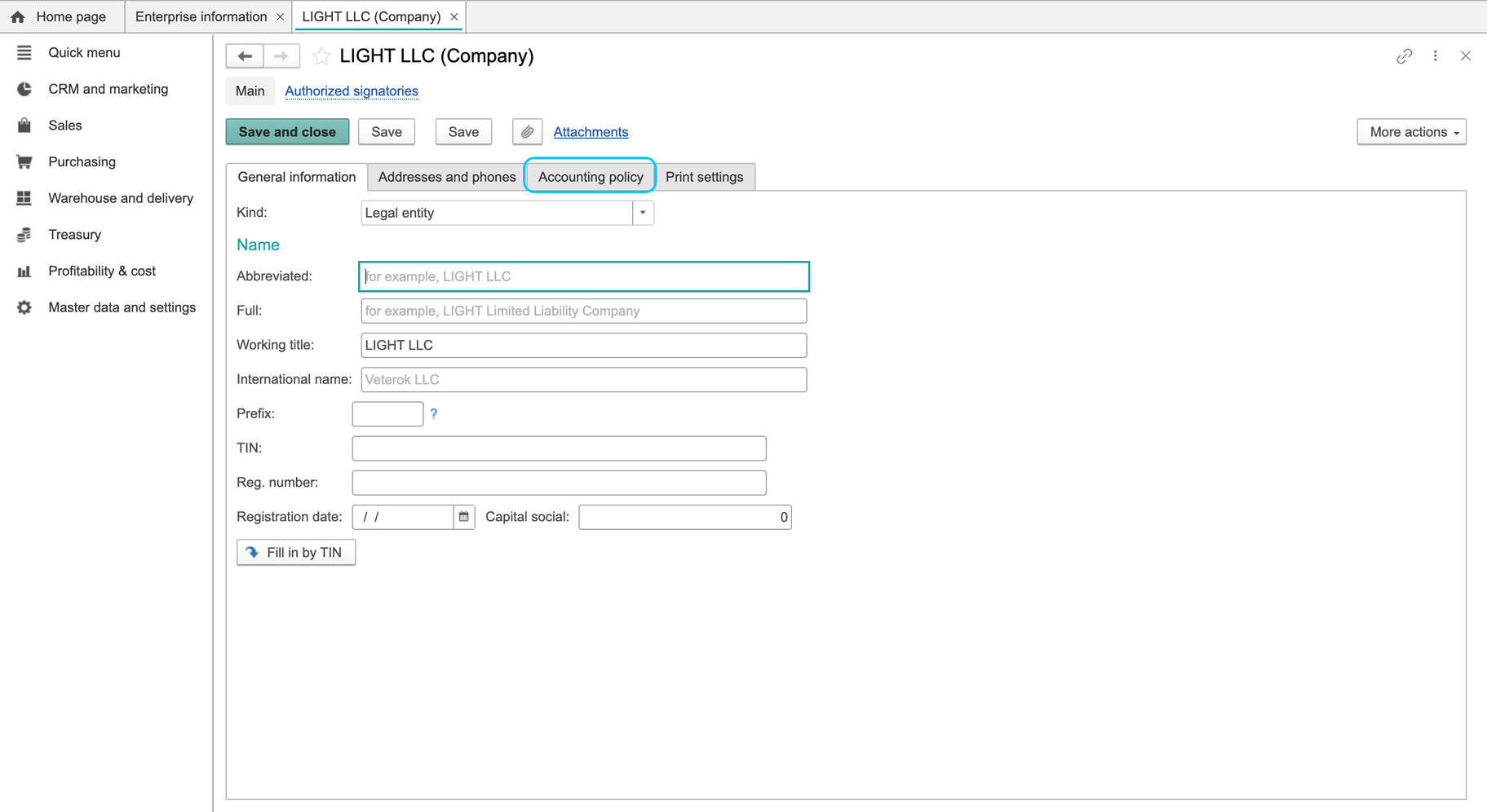Screen dimensions: 1487x812
Task: Click the Profitability & cost chart icon
Action: [x=24, y=271]
